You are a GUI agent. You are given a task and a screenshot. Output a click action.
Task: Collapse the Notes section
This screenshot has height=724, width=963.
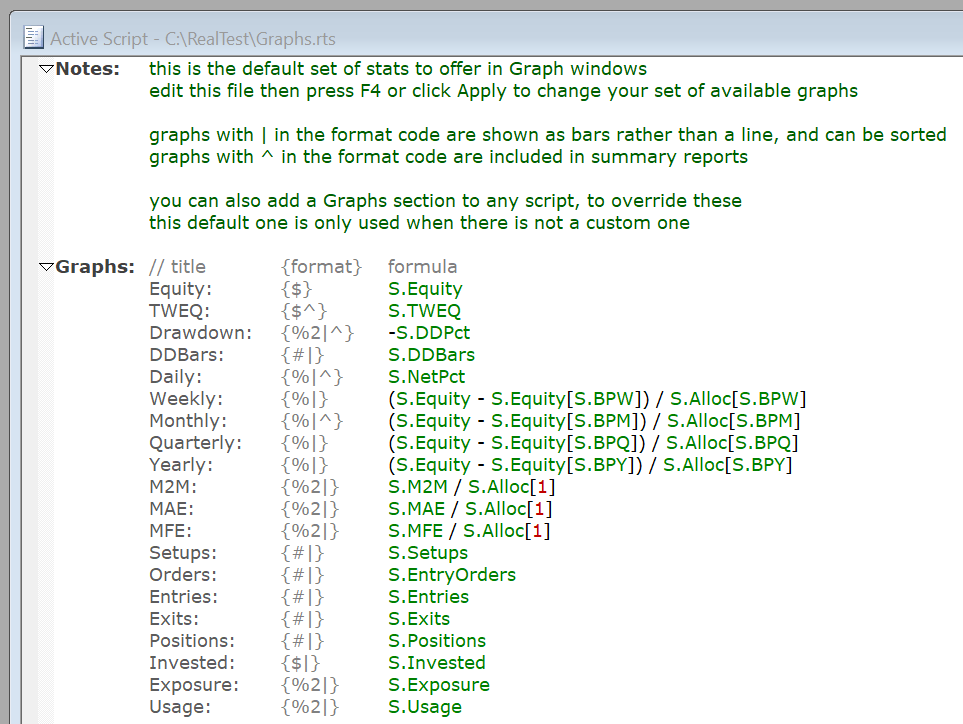(45, 69)
